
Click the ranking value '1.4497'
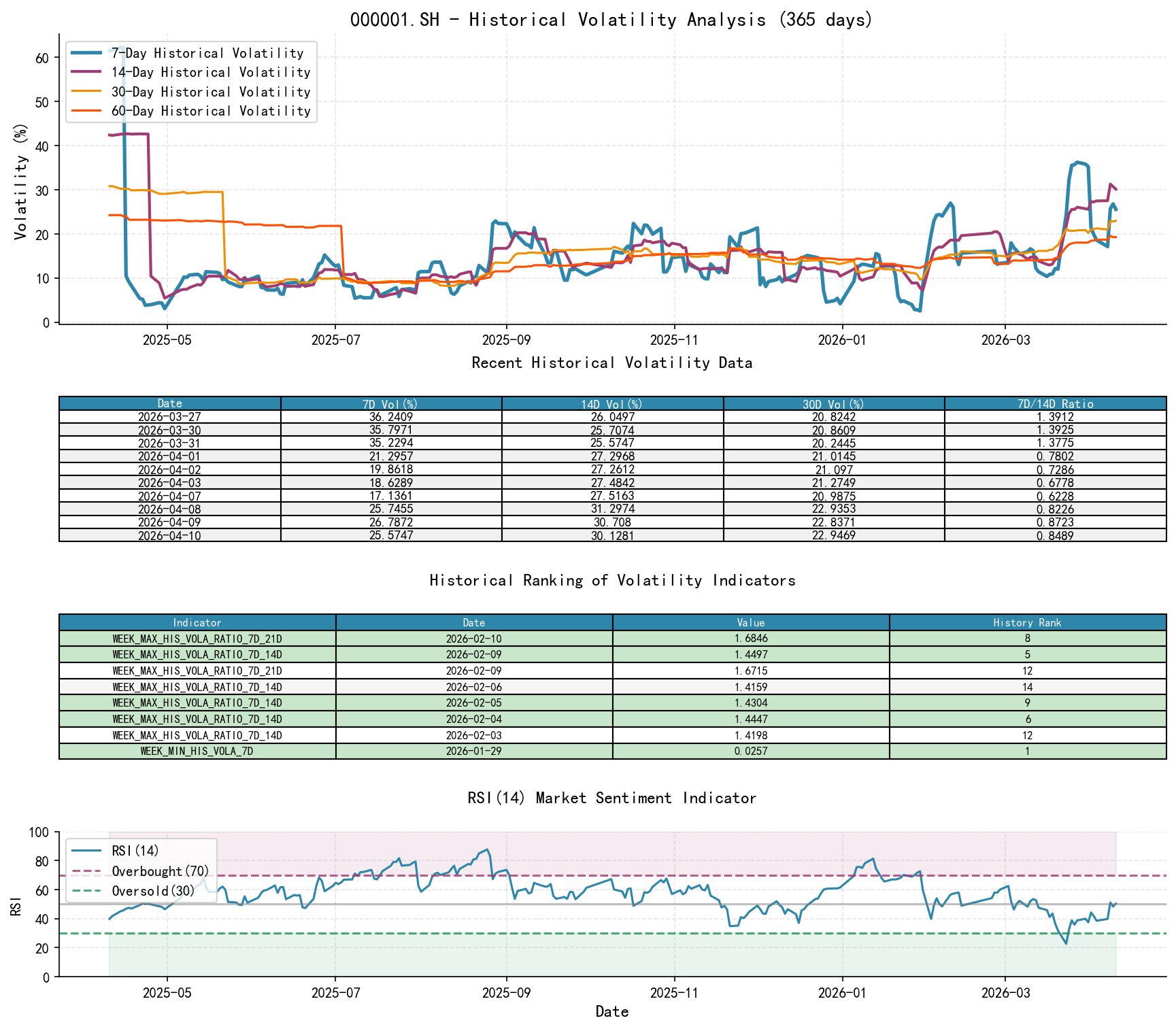751,655
